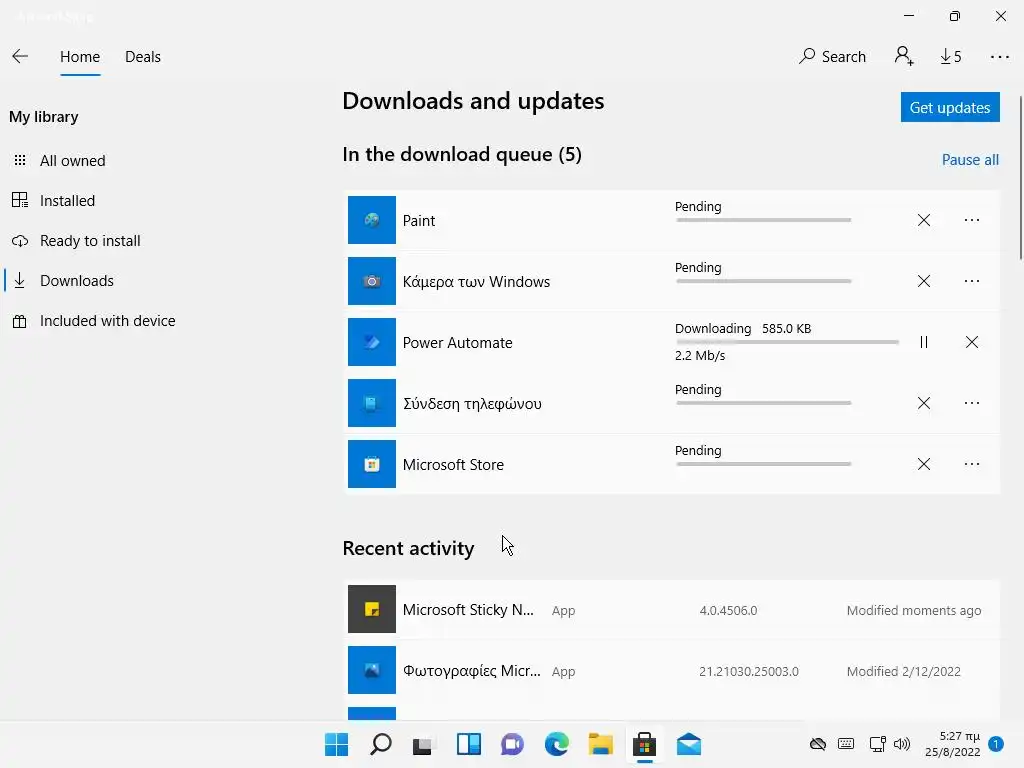
Task: Open the Store's top-right more options
Action: pos(999,57)
